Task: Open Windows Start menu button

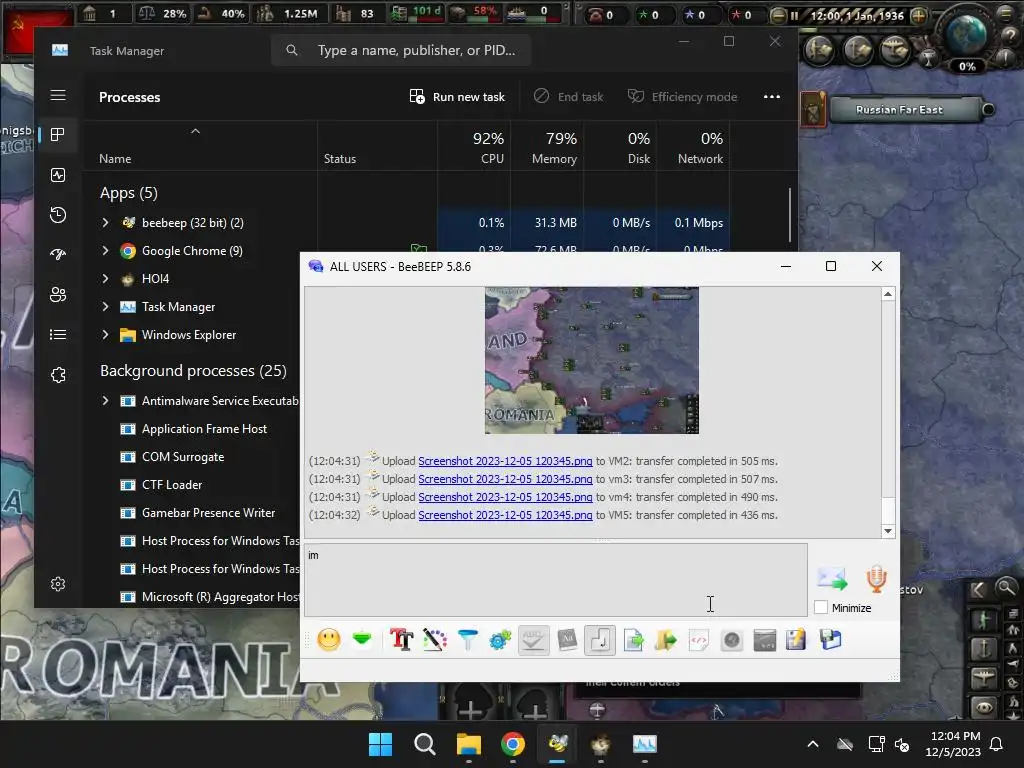Action: point(380,744)
